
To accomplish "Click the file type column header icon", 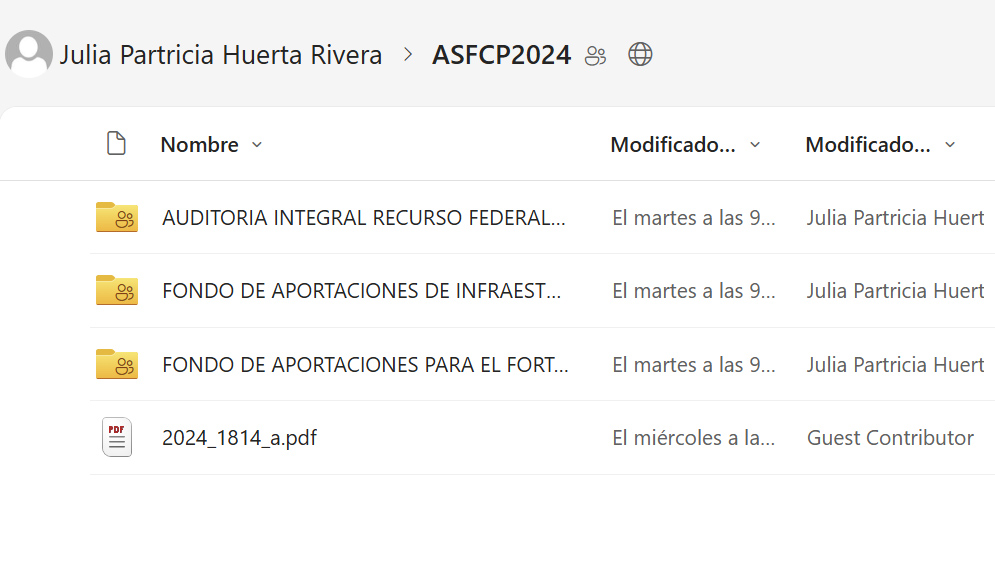I will point(116,144).
